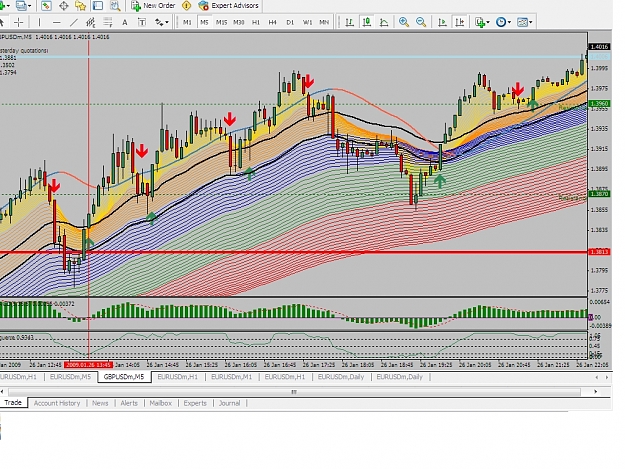Click the New Order button
Image resolution: width=625 pixels, height=469 pixels.
[153, 6]
